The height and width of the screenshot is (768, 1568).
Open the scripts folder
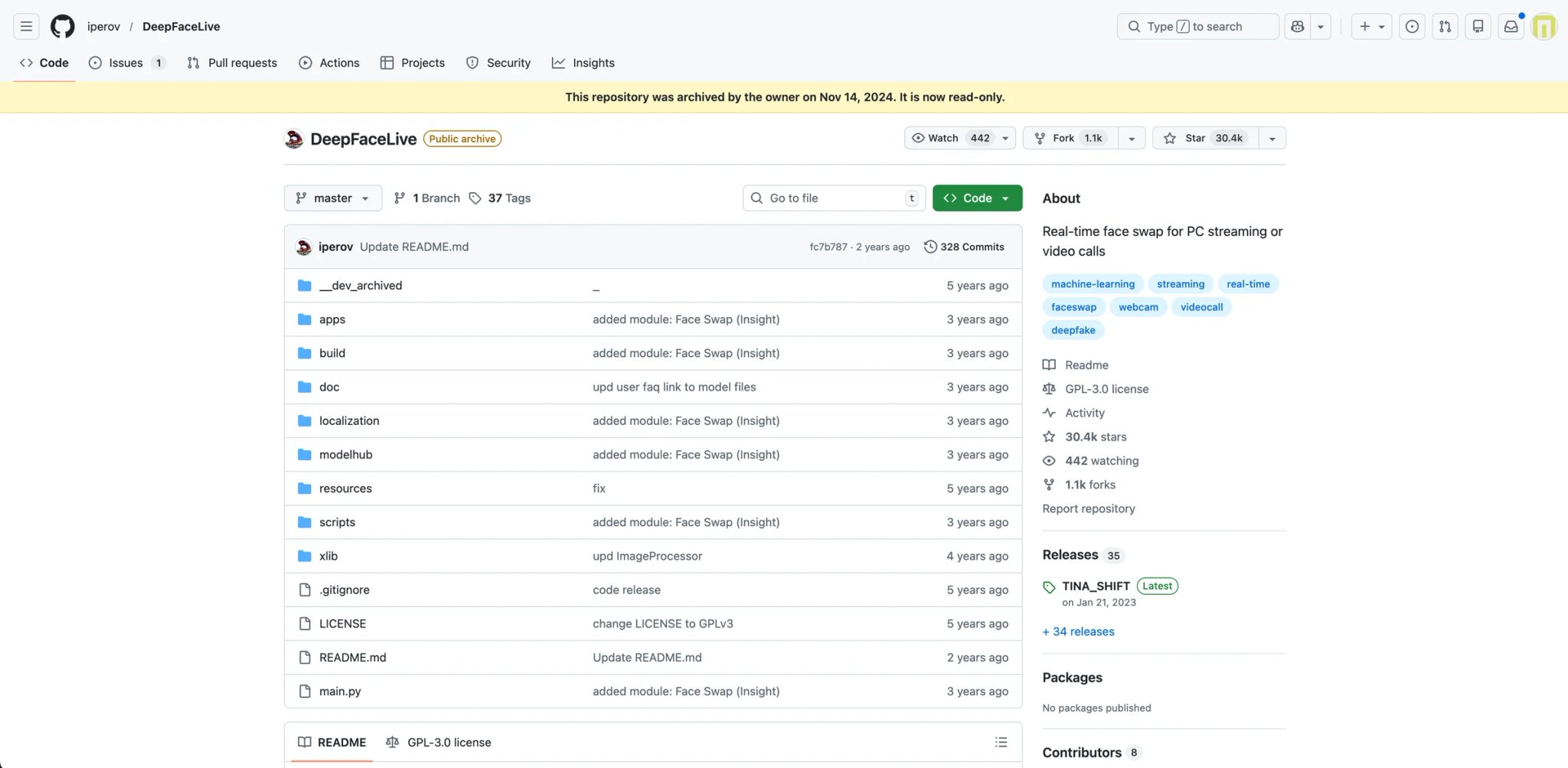point(337,522)
